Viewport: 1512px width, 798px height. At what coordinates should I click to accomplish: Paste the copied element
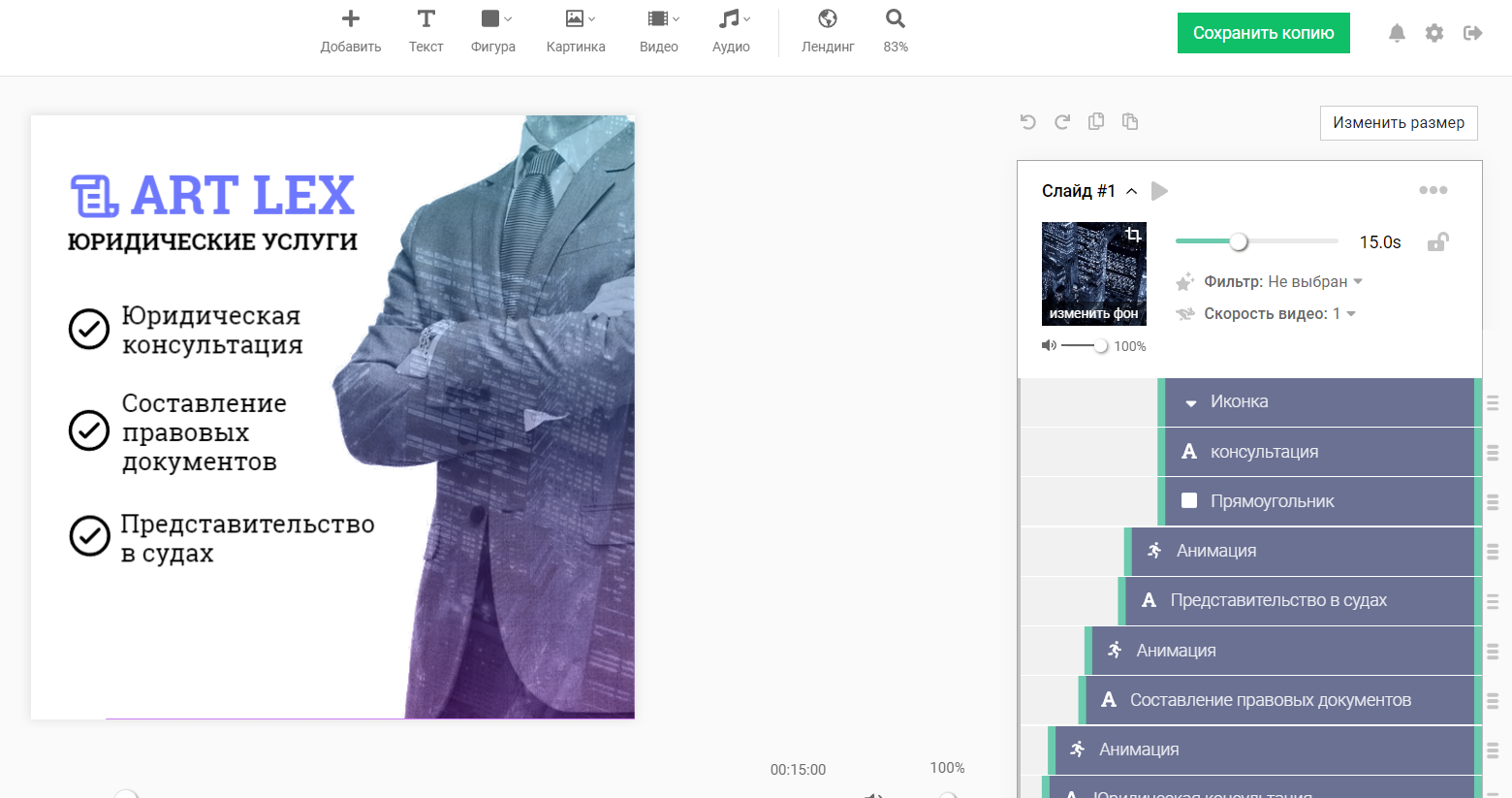tap(1130, 121)
